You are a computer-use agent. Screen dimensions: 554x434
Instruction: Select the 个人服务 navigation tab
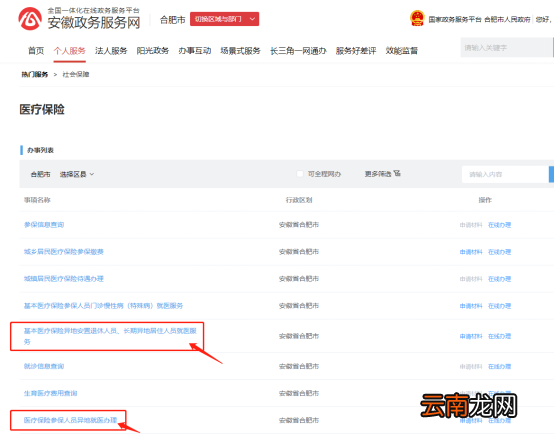70,51
